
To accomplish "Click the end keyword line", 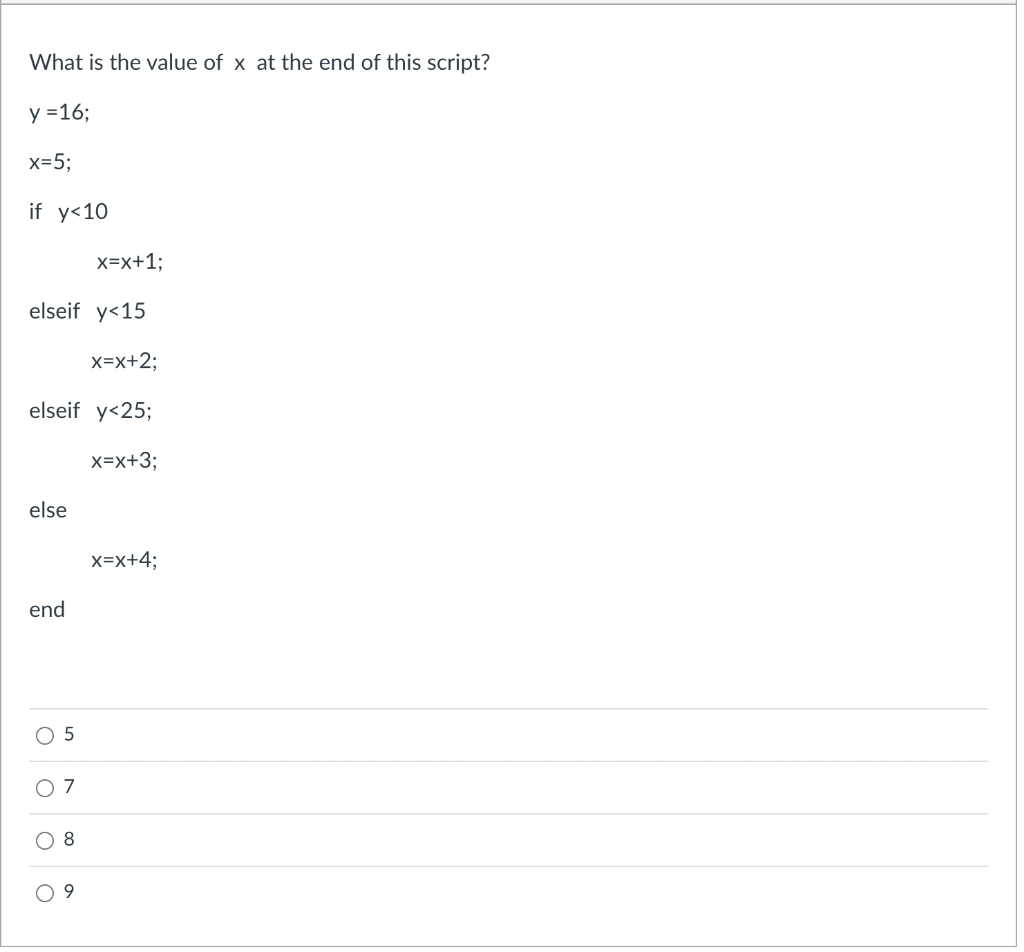I will pos(46,609).
